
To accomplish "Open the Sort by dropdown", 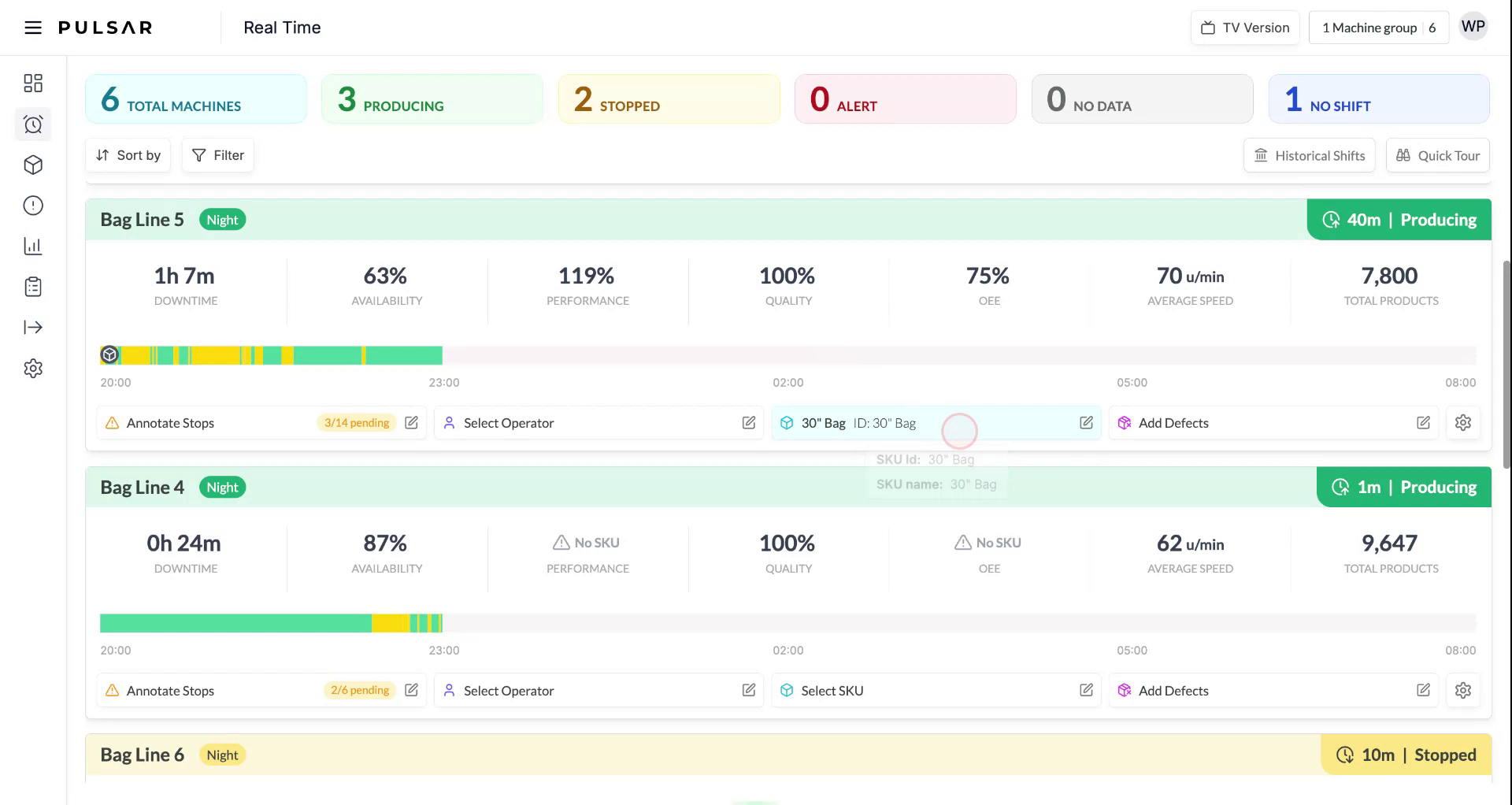I will 128,155.
